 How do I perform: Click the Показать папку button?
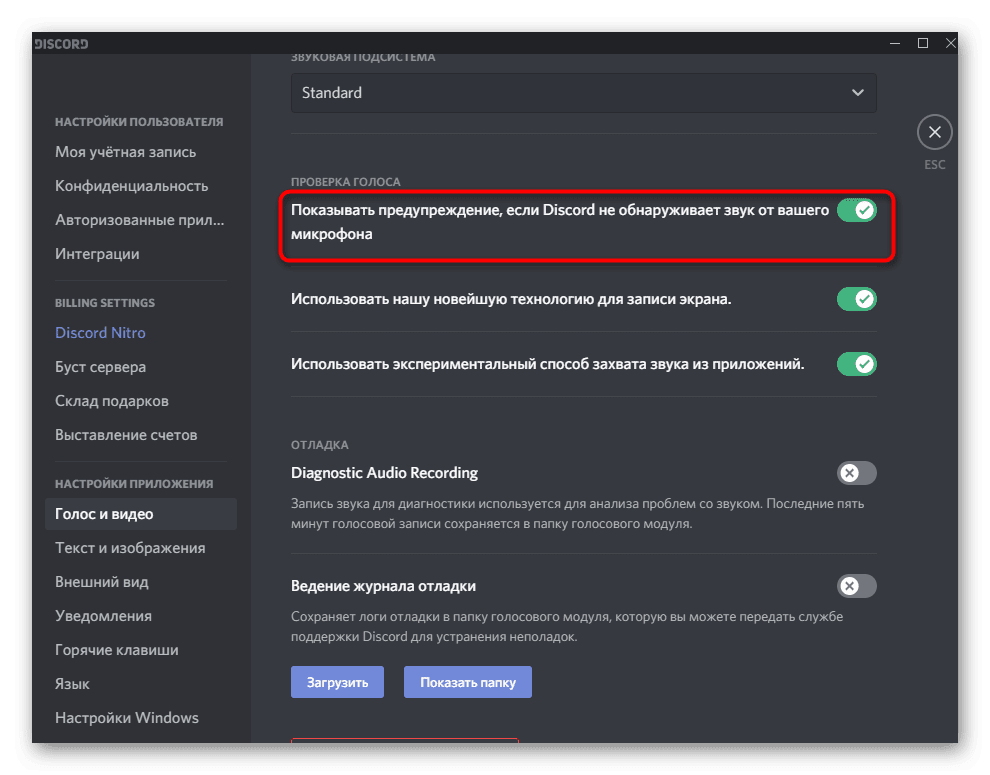[x=468, y=682]
